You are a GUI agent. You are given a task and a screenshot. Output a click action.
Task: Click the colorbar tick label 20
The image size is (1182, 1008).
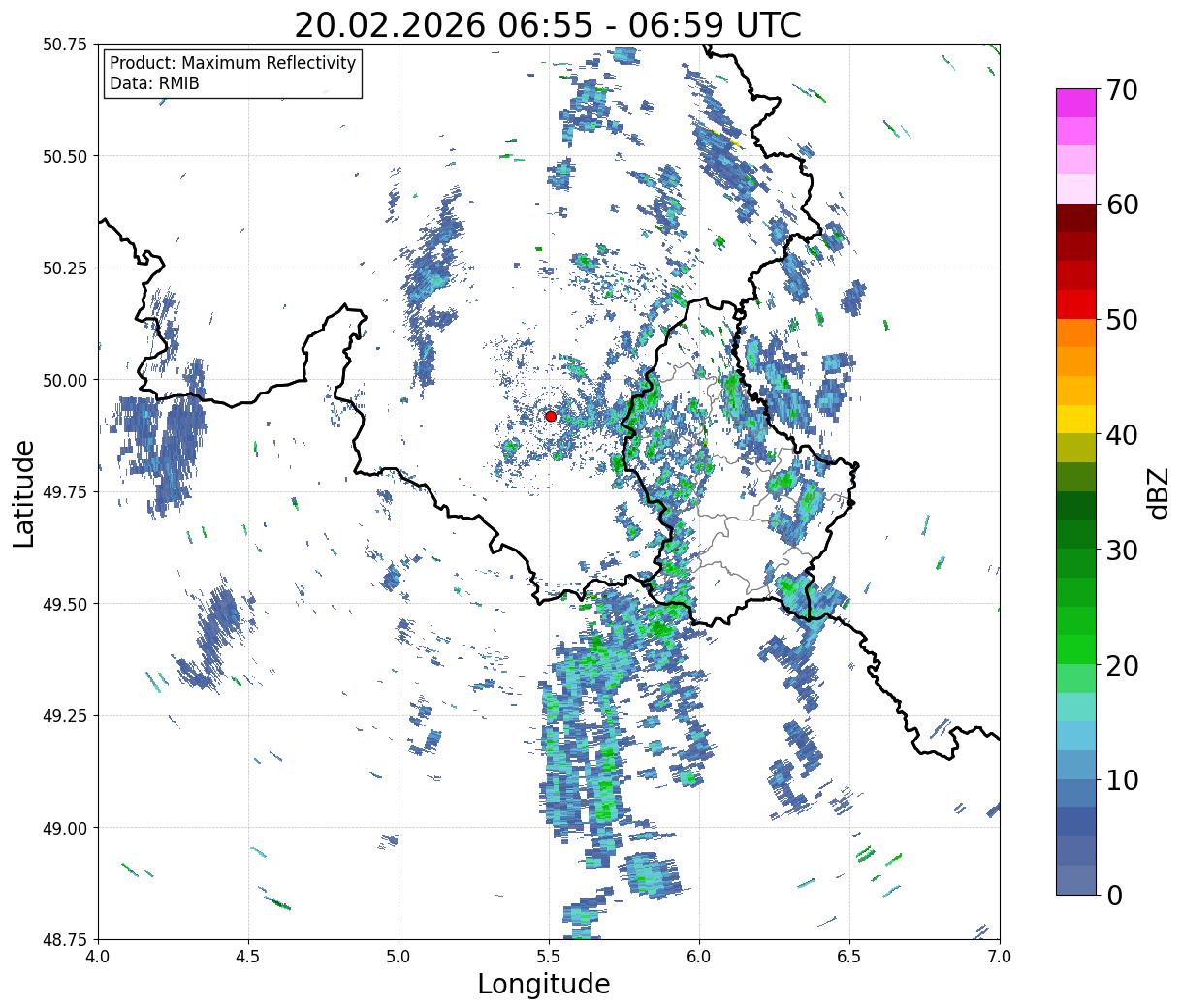[x=1122, y=665]
